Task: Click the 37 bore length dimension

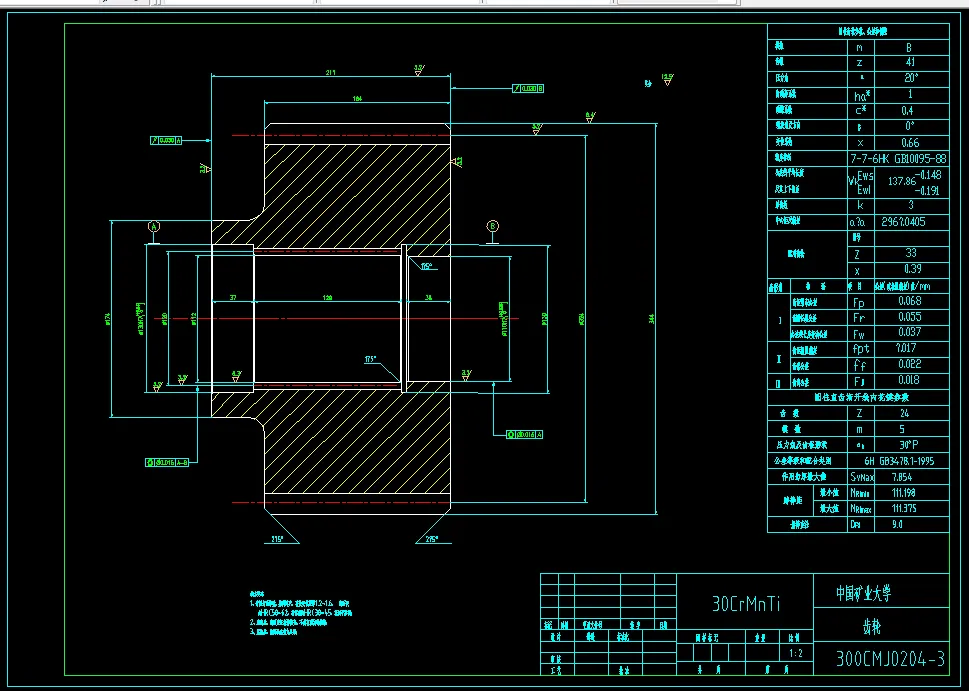Action: (x=233, y=298)
